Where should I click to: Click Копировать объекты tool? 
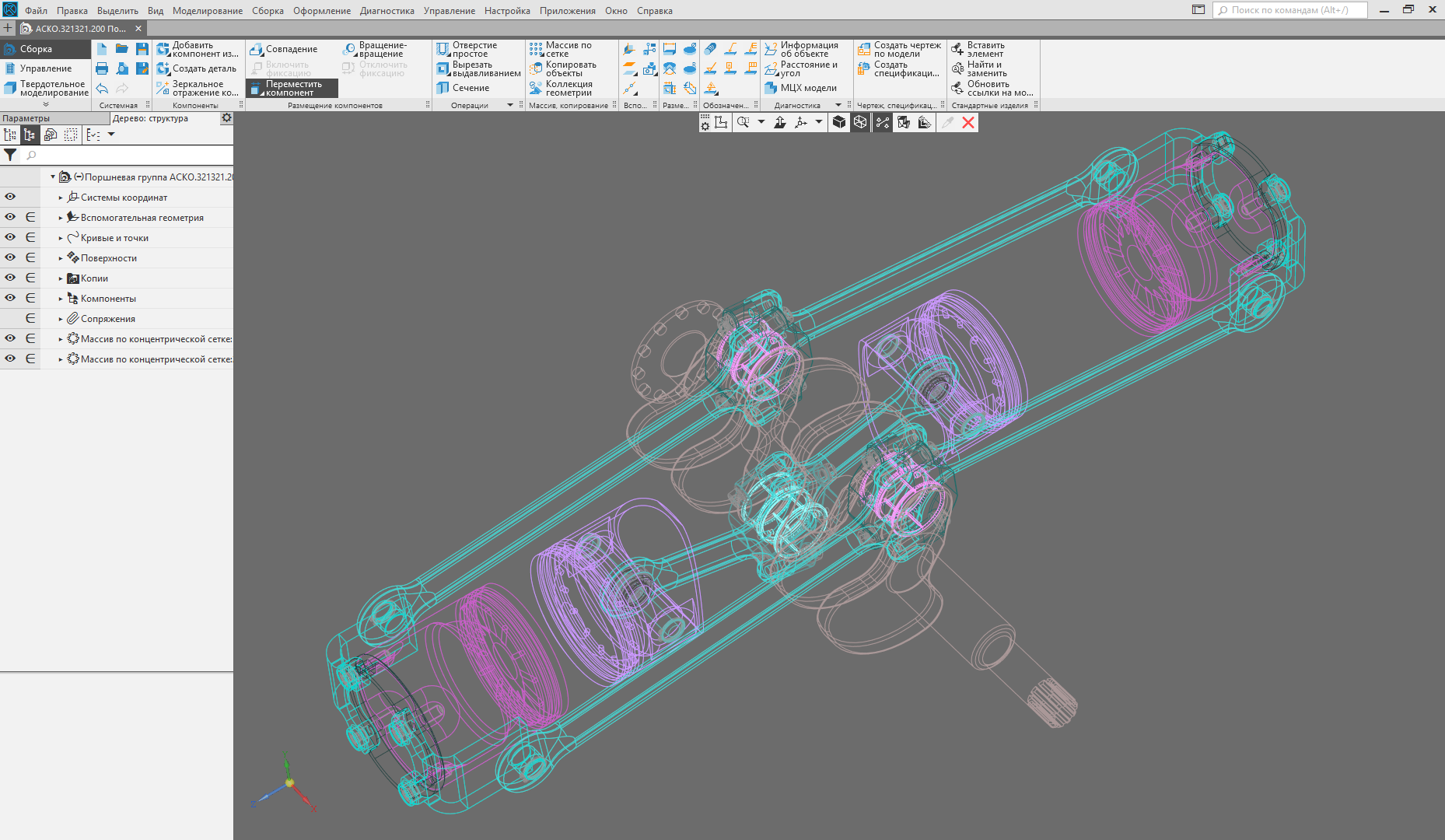coord(563,68)
